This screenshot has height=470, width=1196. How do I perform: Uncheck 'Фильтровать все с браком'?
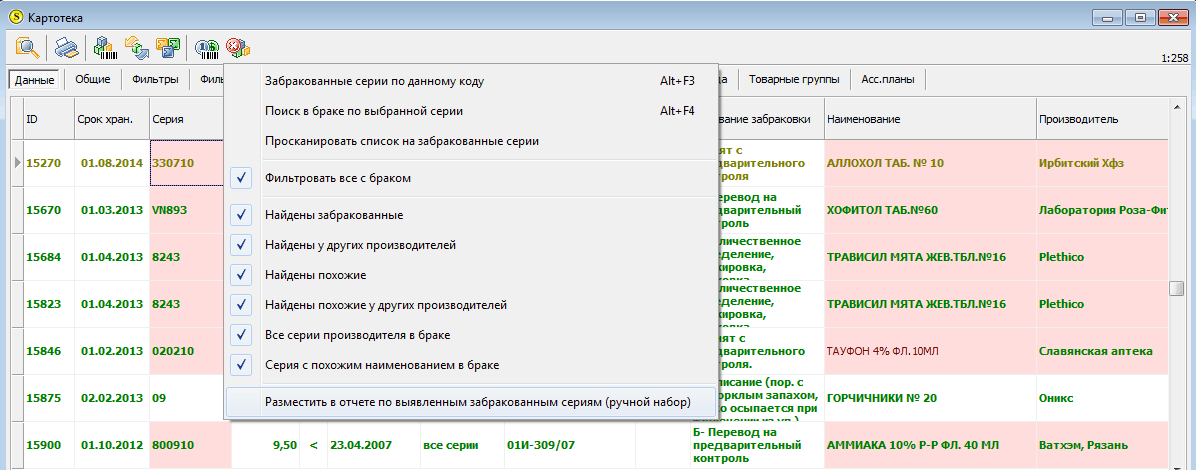click(x=240, y=178)
